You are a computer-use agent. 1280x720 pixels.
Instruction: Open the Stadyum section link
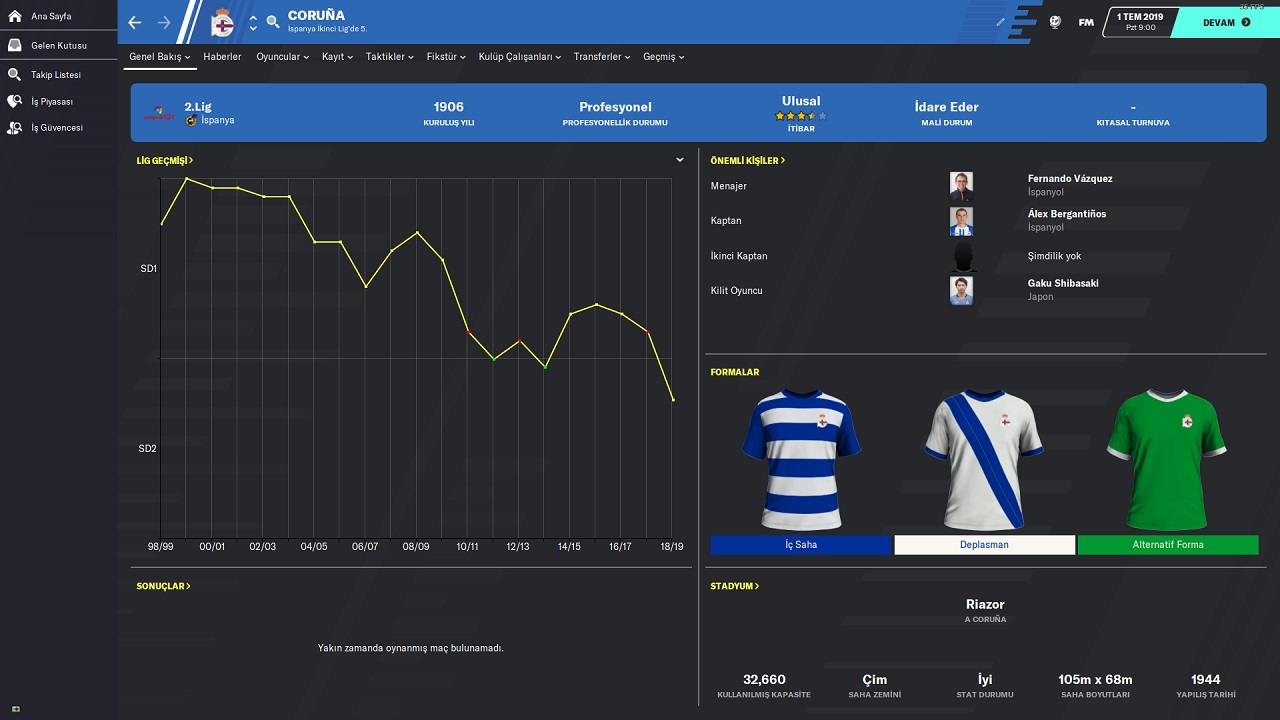[x=735, y=586]
